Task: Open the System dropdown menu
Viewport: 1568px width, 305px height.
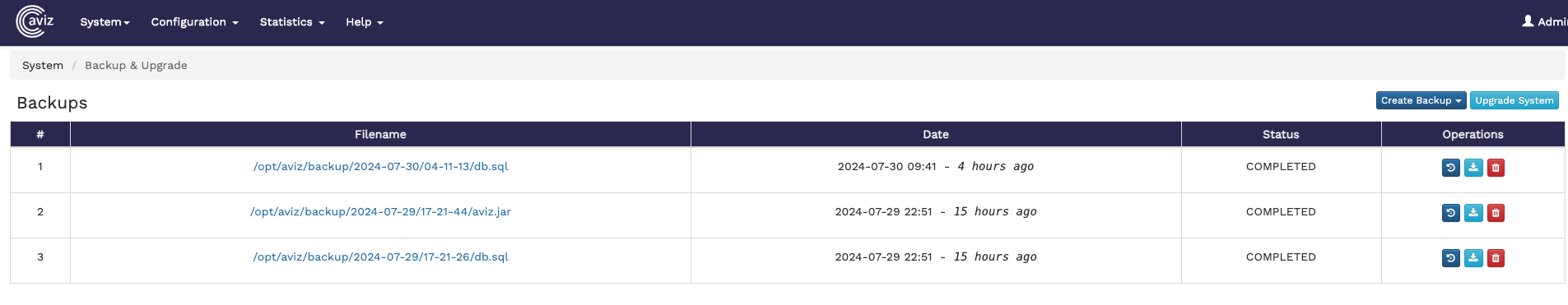Action: click(x=105, y=22)
